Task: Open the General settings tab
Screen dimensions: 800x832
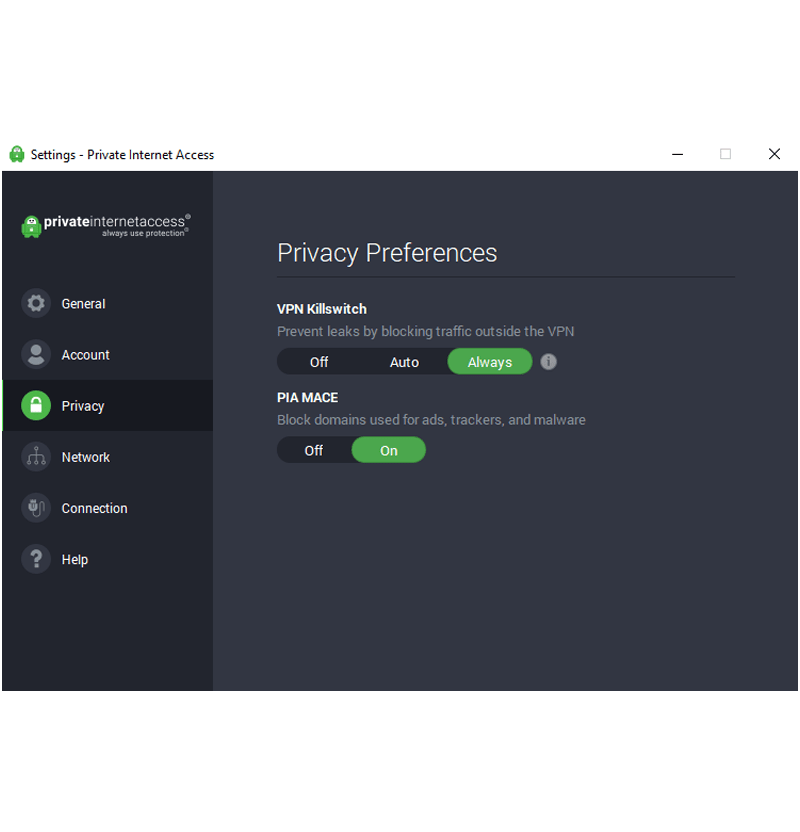Action: point(108,304)
